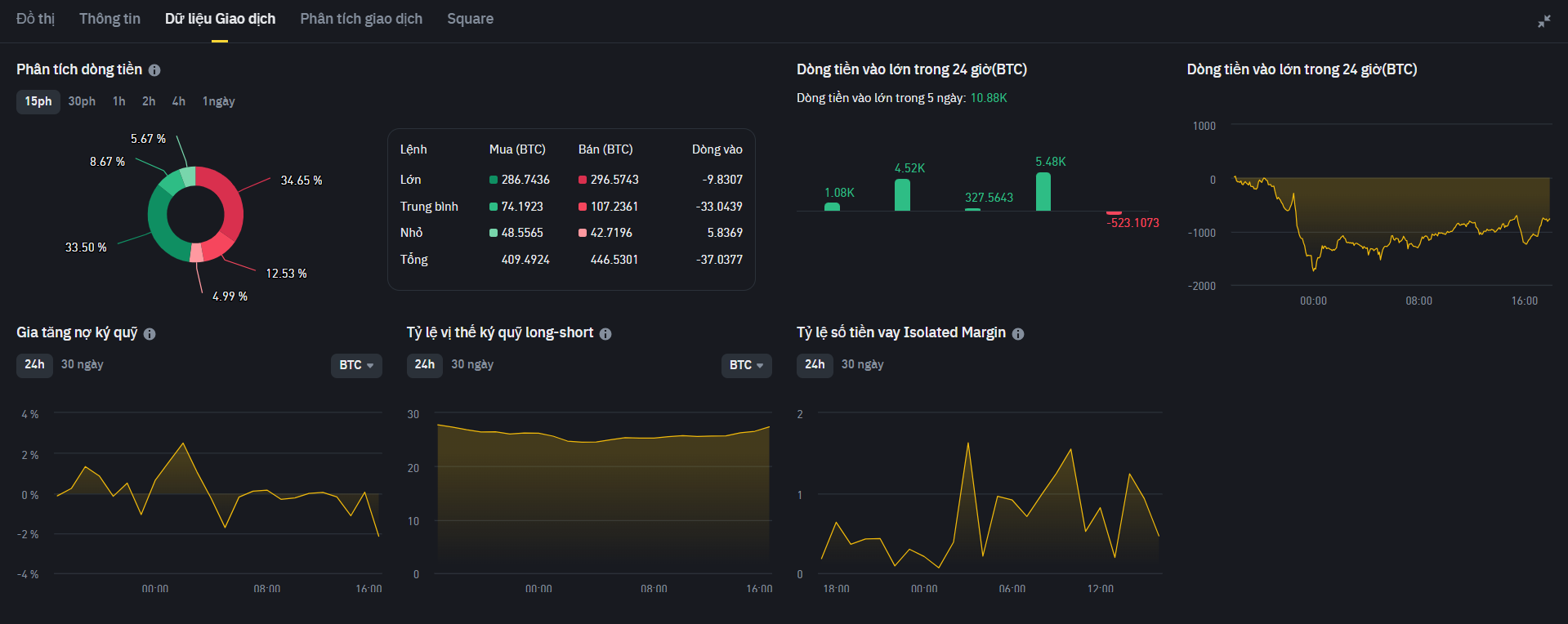Open the Phân tích giao dịch tab

point(361,19)
